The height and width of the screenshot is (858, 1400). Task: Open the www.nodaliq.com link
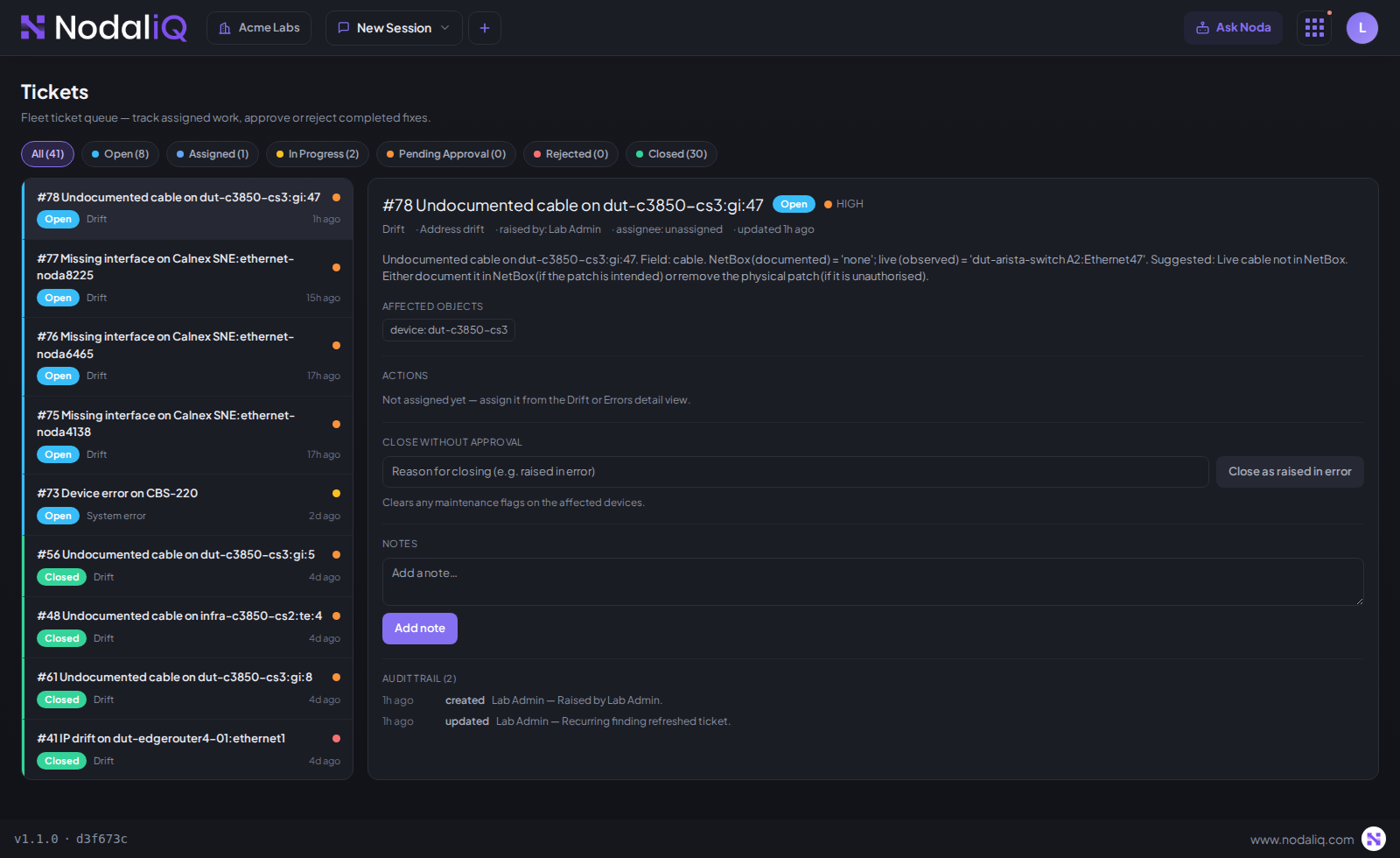coord(1302,840)
